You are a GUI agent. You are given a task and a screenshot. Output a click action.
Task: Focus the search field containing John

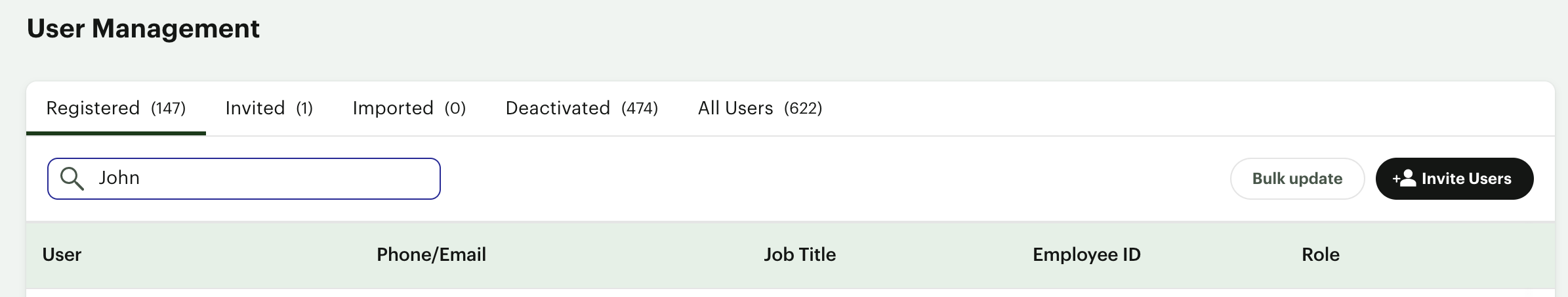[x=244, y=179]
